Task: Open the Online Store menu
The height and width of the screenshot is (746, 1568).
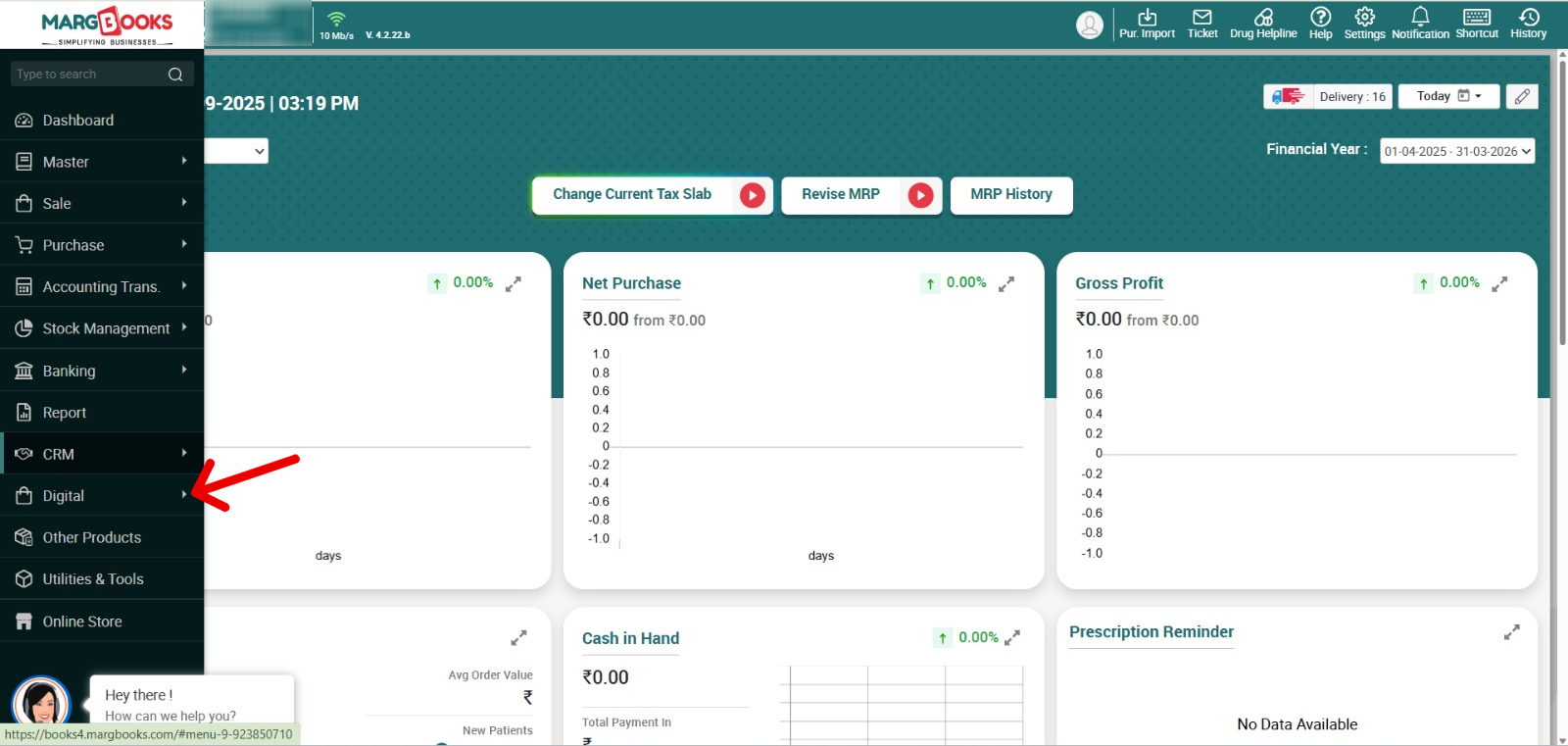Action: (x=102, y=622)
